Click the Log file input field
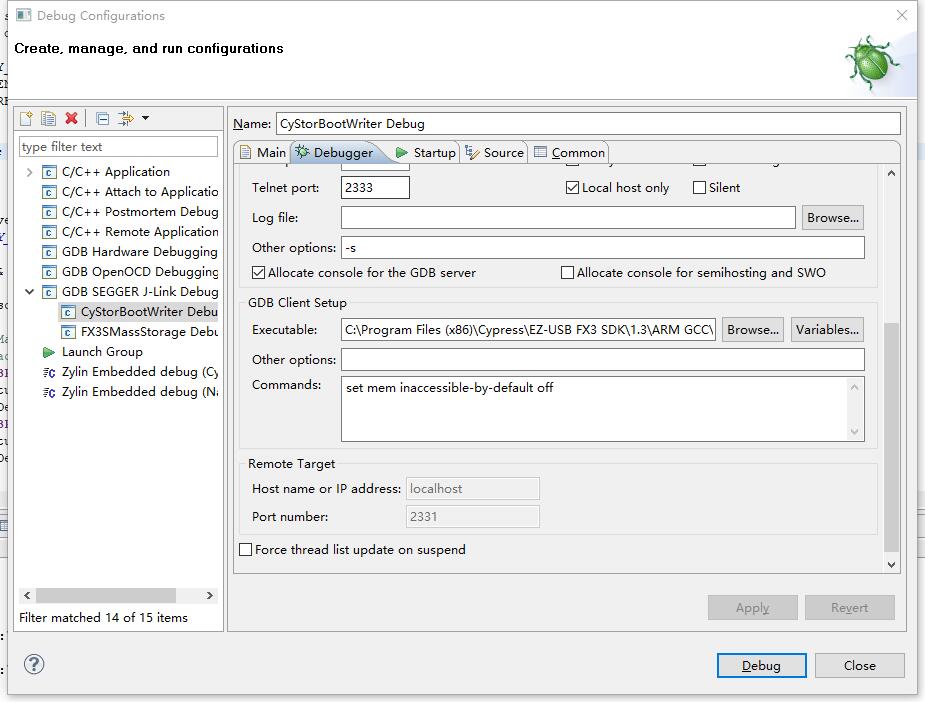 [x=568, y=218]
